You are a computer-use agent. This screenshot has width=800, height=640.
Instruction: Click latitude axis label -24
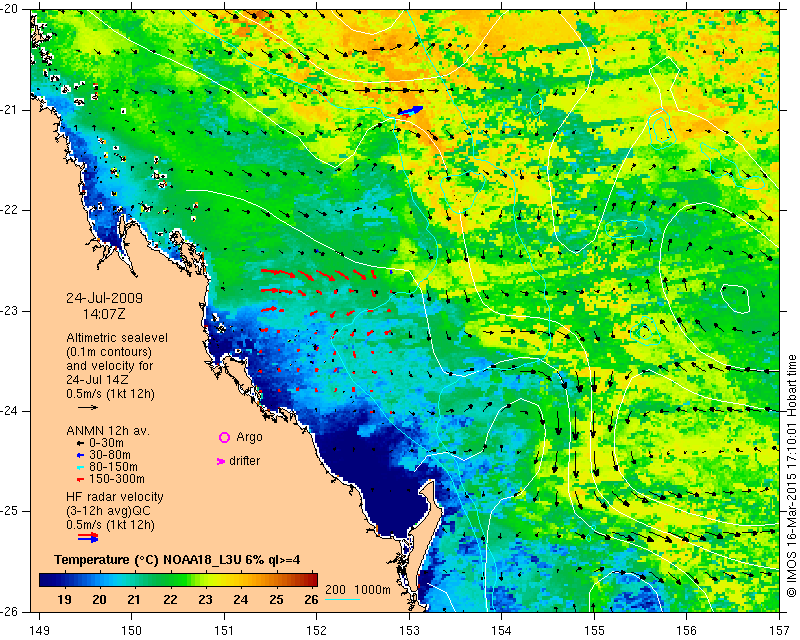tap(10, 411)
